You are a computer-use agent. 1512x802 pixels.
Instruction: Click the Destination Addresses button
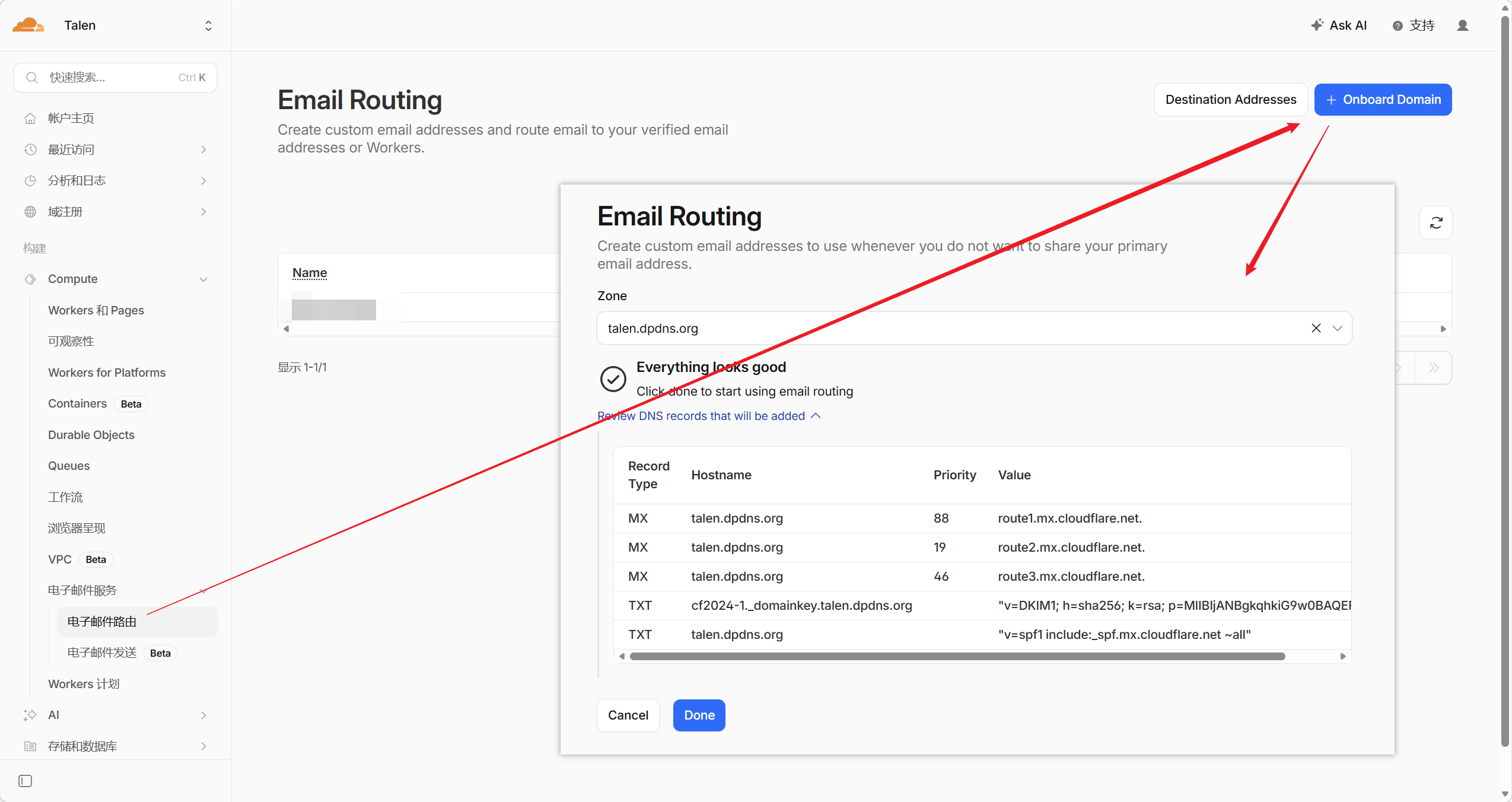(x=1230, y=100)
